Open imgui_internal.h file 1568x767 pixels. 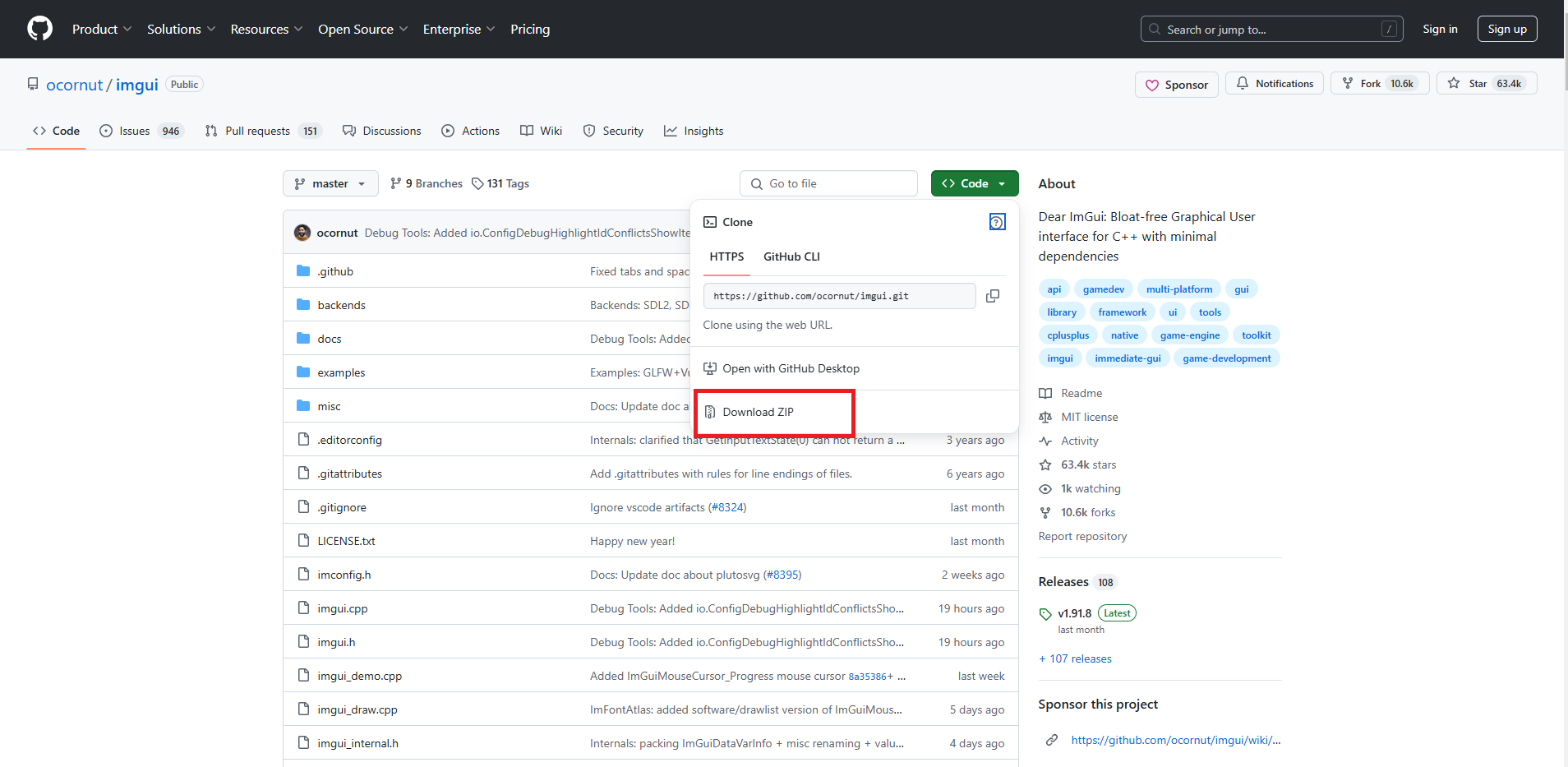pyautogui.click(x=358, y=743)
